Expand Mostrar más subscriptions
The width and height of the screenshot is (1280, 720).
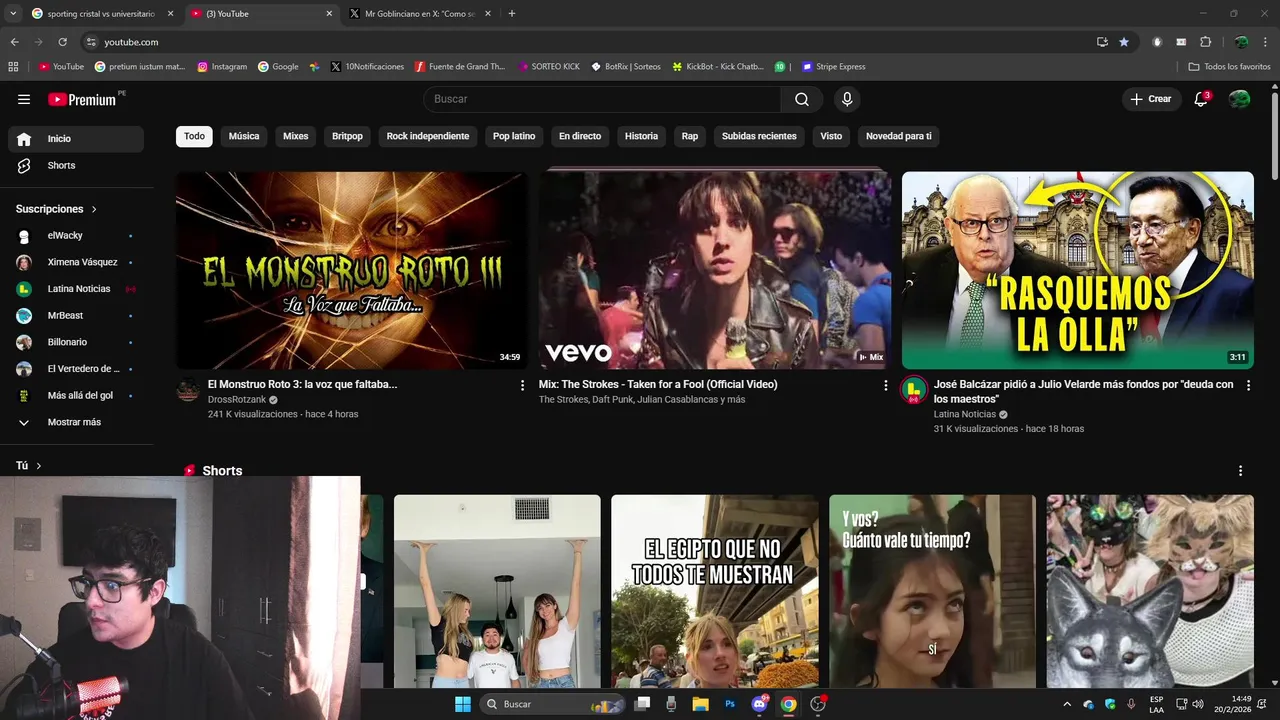pyautogui.click(x=76, y=422)
